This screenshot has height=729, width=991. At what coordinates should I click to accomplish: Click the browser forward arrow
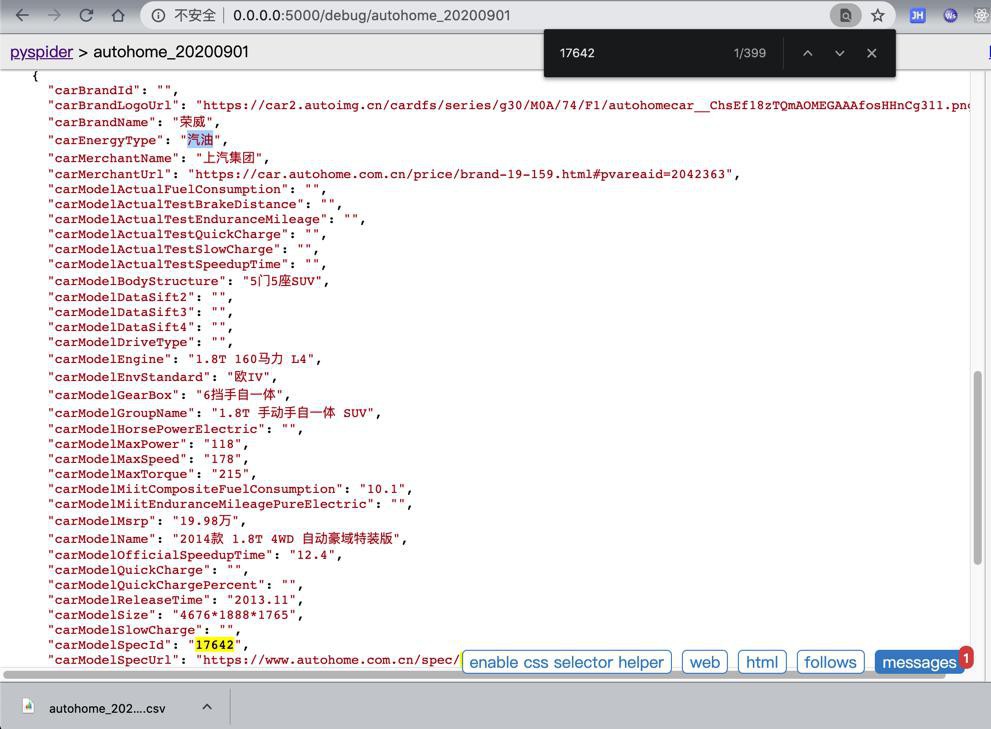54,15
